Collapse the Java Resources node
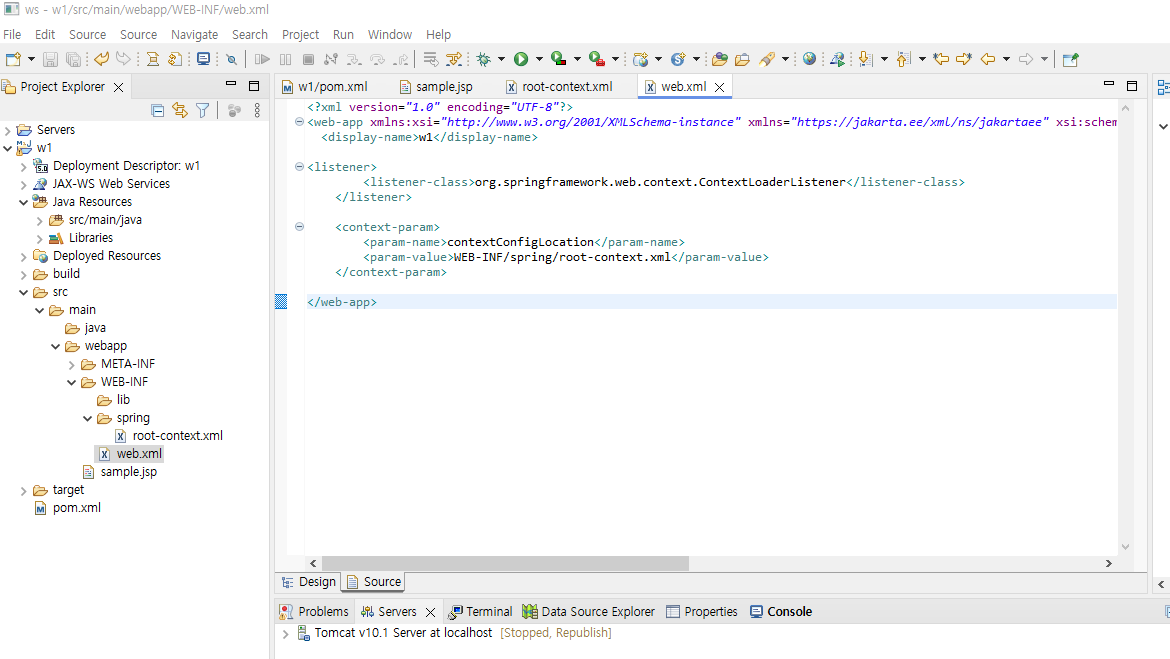This screenshot has width=1170, height=659. pos(24,202)
